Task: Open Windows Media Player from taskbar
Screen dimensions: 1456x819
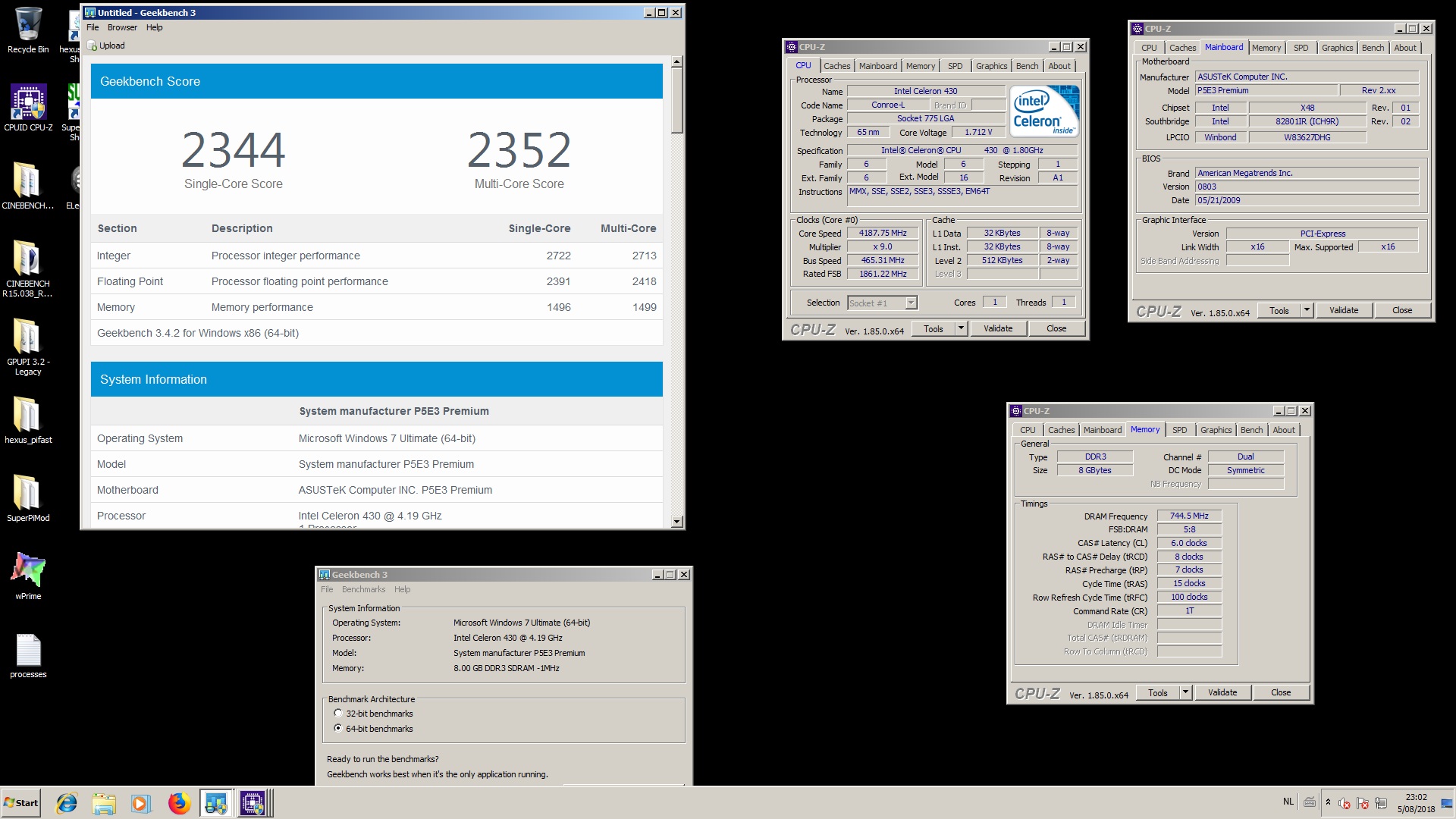Action: click(x=141, y=803)
